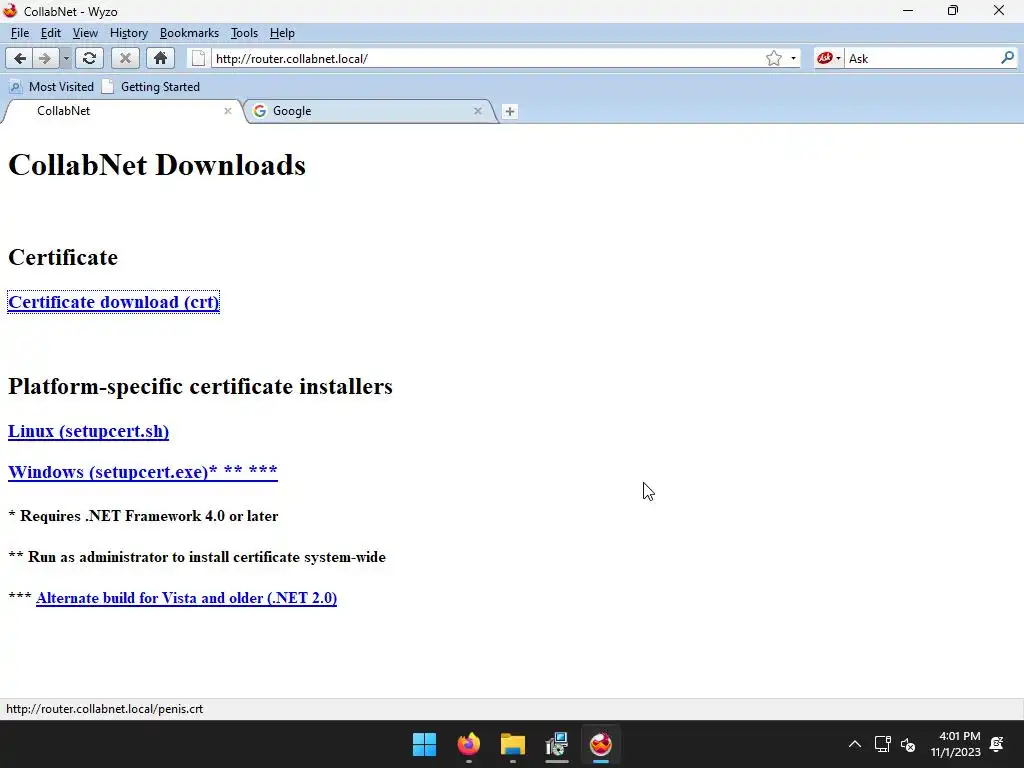Focus the Ask search field
The width and height of the screenshot is (1024, 768).
coord(922,59)
